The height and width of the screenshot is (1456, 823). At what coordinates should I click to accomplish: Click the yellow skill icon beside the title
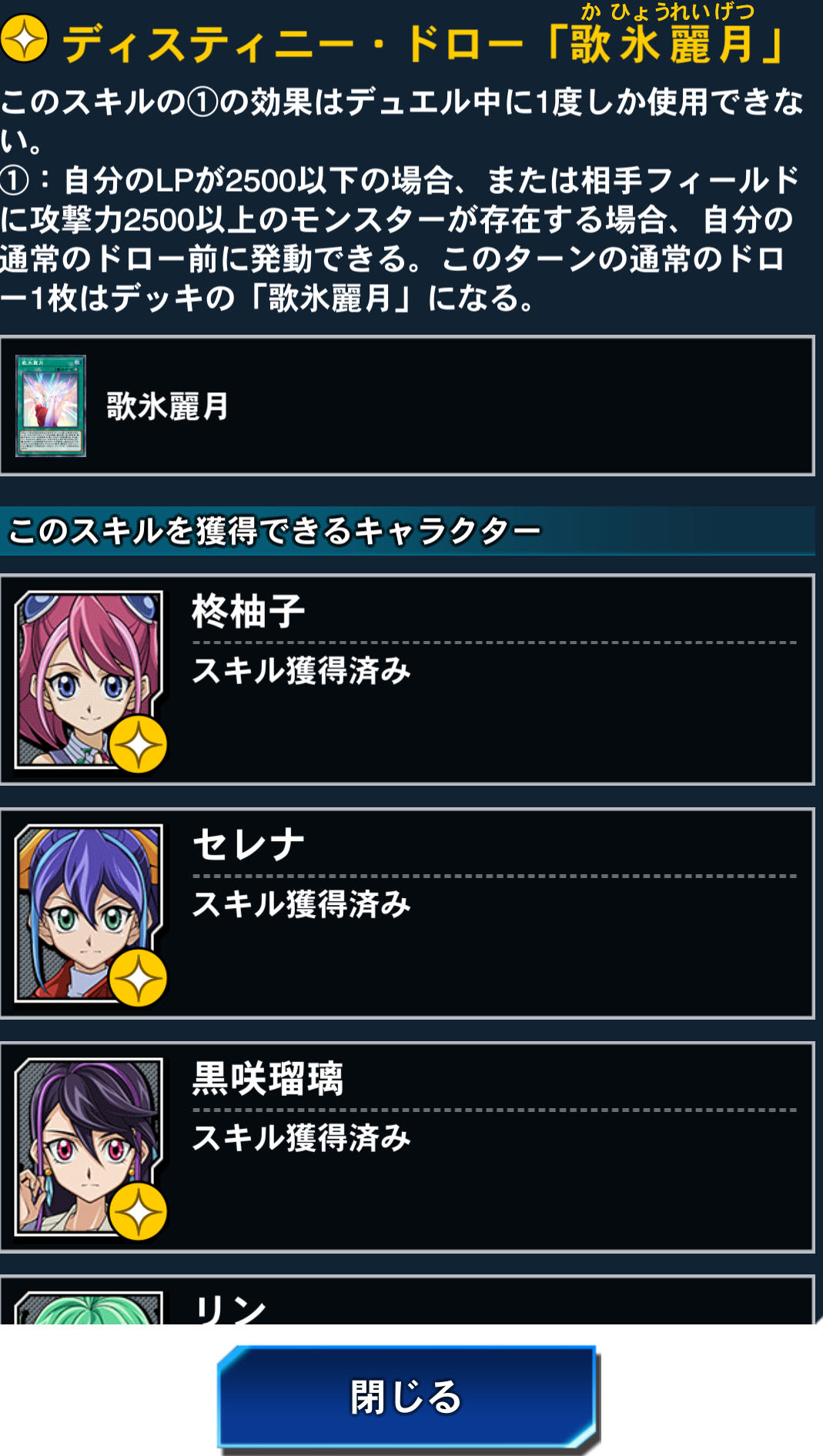(x=25, y=38)
